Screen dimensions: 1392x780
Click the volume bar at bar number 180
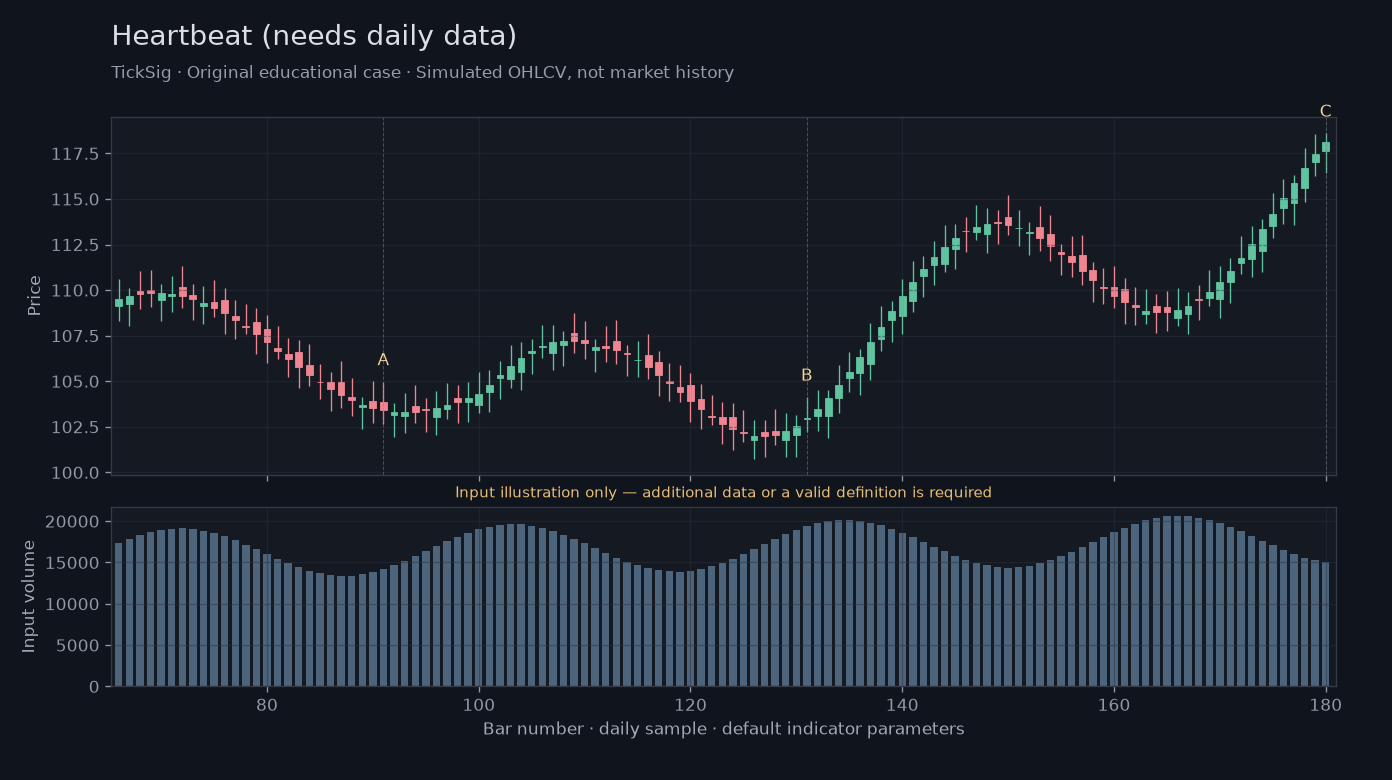pos(1326,624)
